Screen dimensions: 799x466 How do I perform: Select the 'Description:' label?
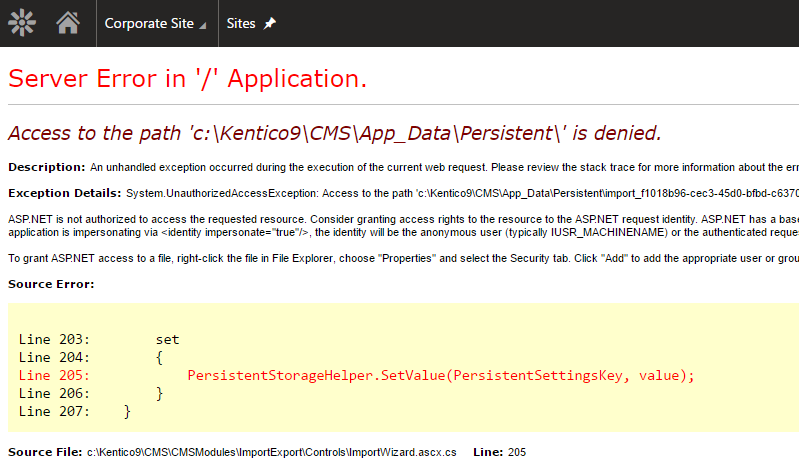pyautogui.click(x=46, y=167)
